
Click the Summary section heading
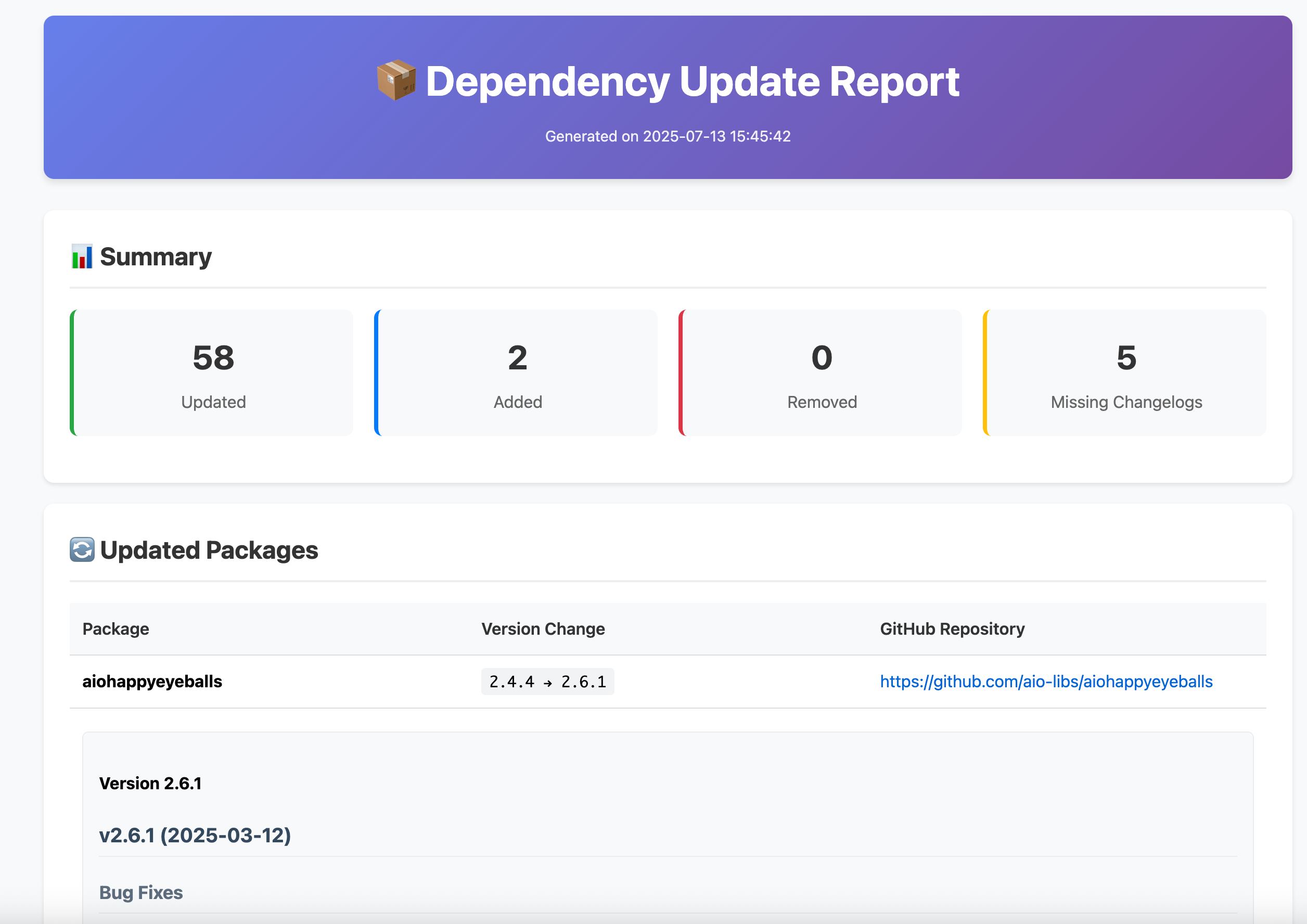[156, 257]
